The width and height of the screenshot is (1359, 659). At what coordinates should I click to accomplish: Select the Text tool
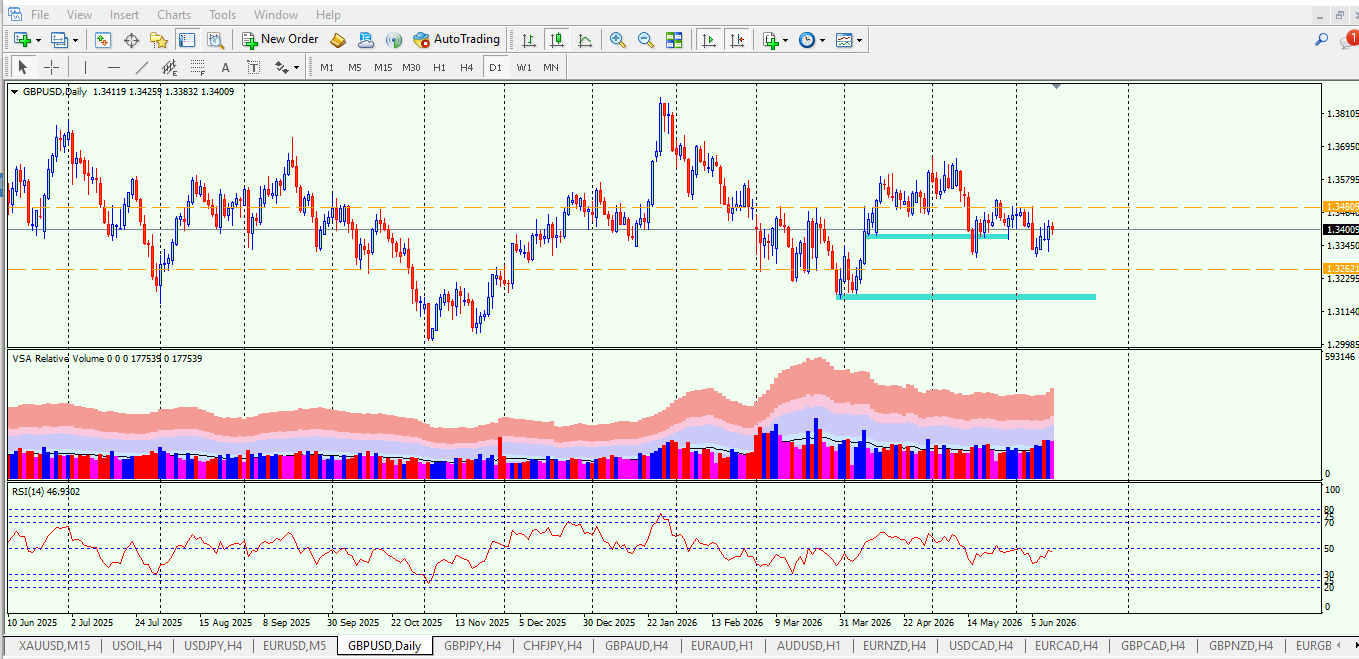pos(226,67)
